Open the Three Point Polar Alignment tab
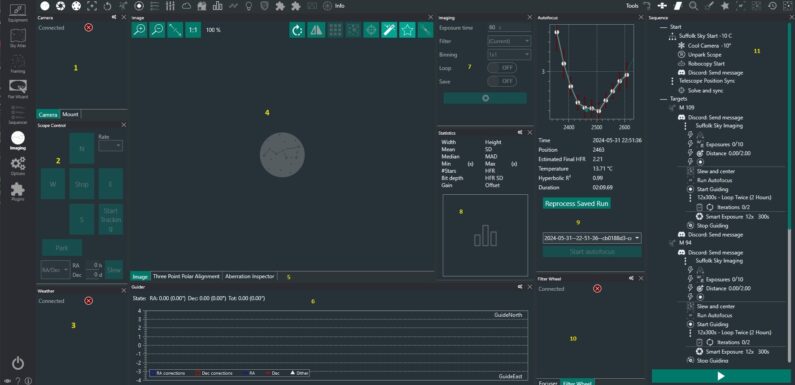 [187, 276]
